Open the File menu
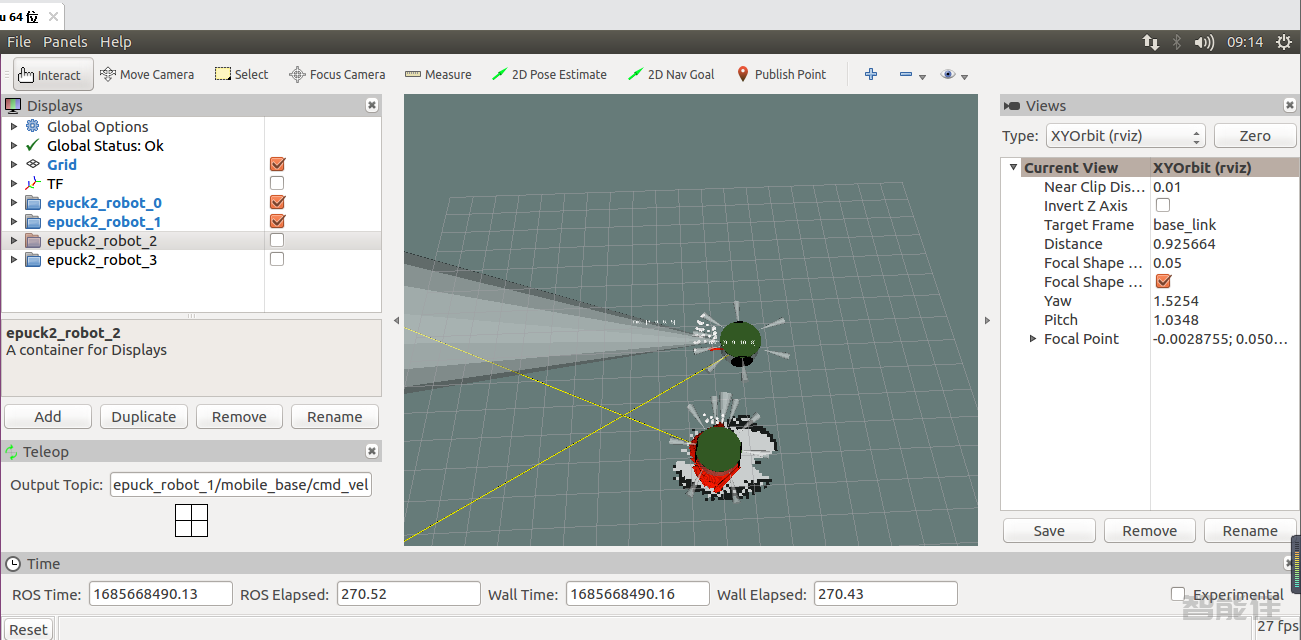 (x=19, y=42)
